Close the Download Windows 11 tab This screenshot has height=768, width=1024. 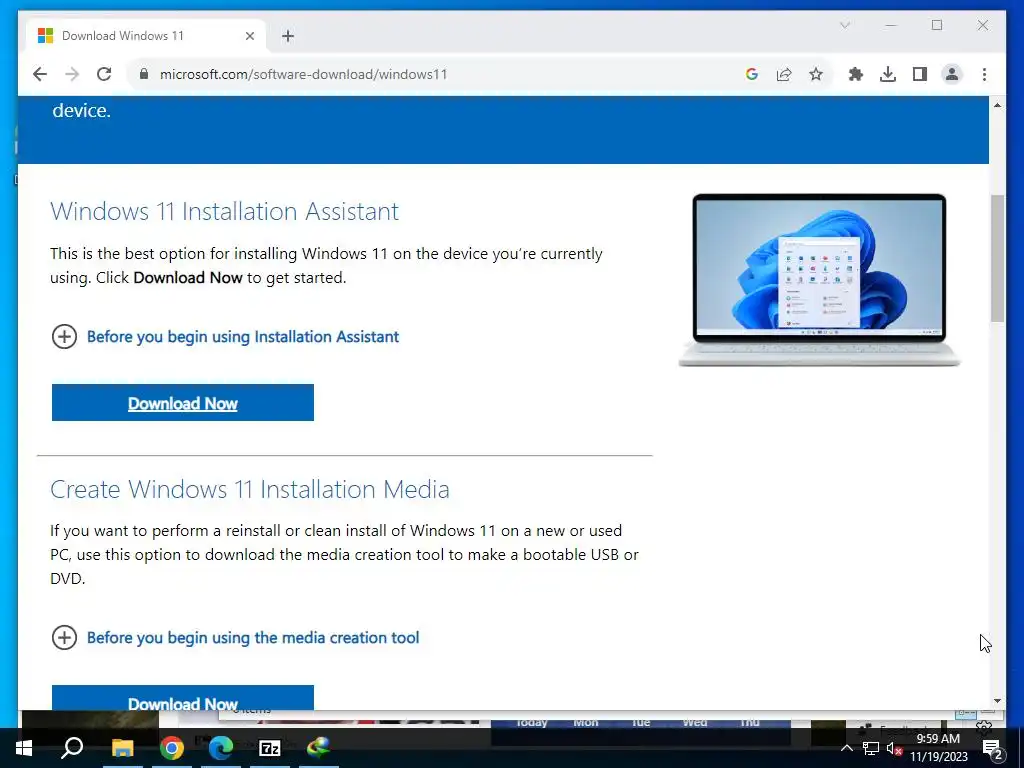coord(249,36)
